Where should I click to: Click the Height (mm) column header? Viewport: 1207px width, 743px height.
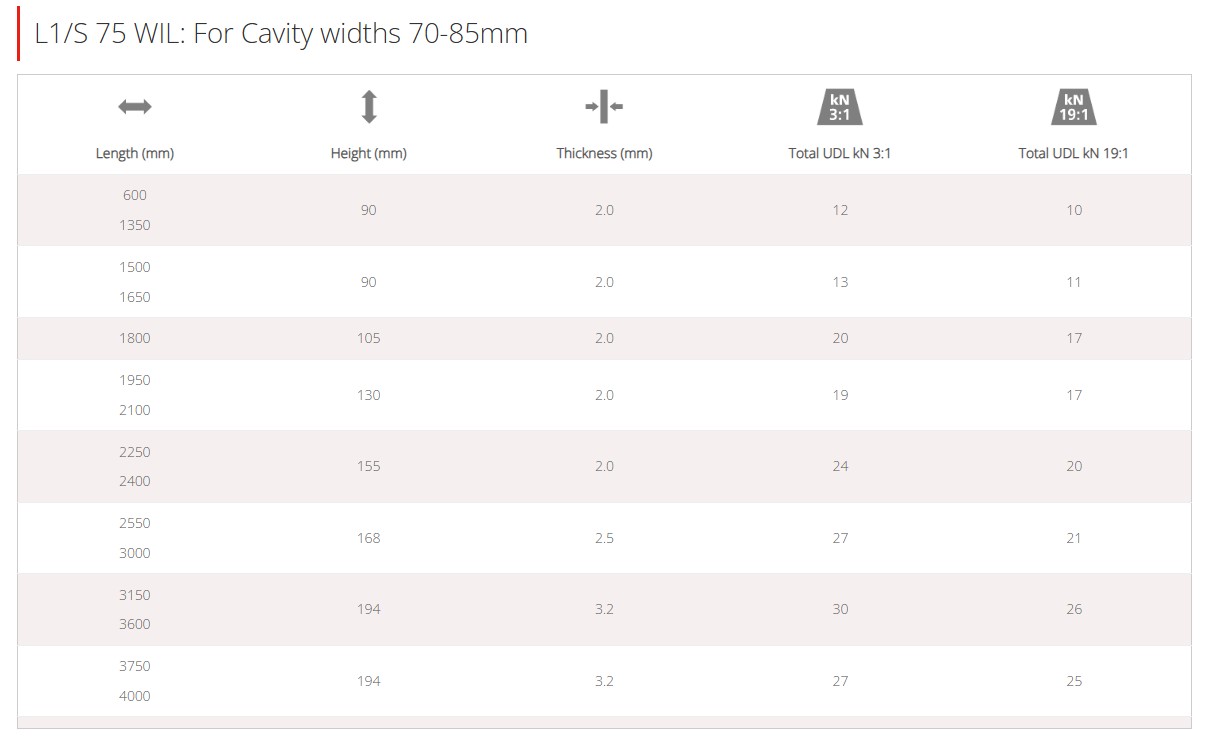369,154
